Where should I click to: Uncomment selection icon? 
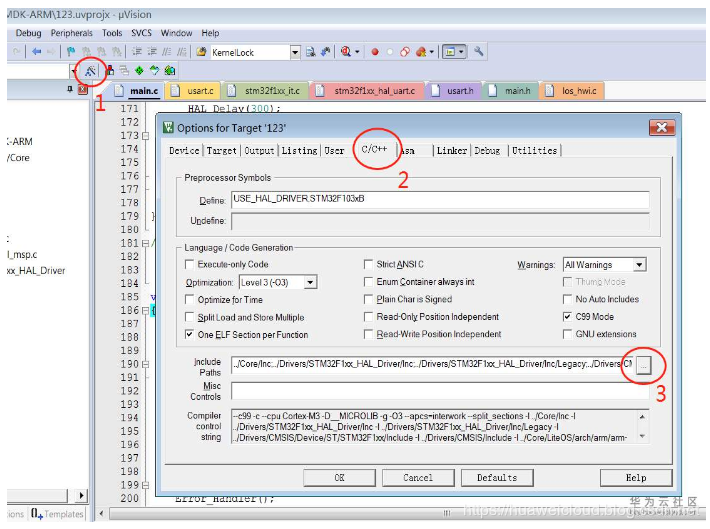(182, 52)
